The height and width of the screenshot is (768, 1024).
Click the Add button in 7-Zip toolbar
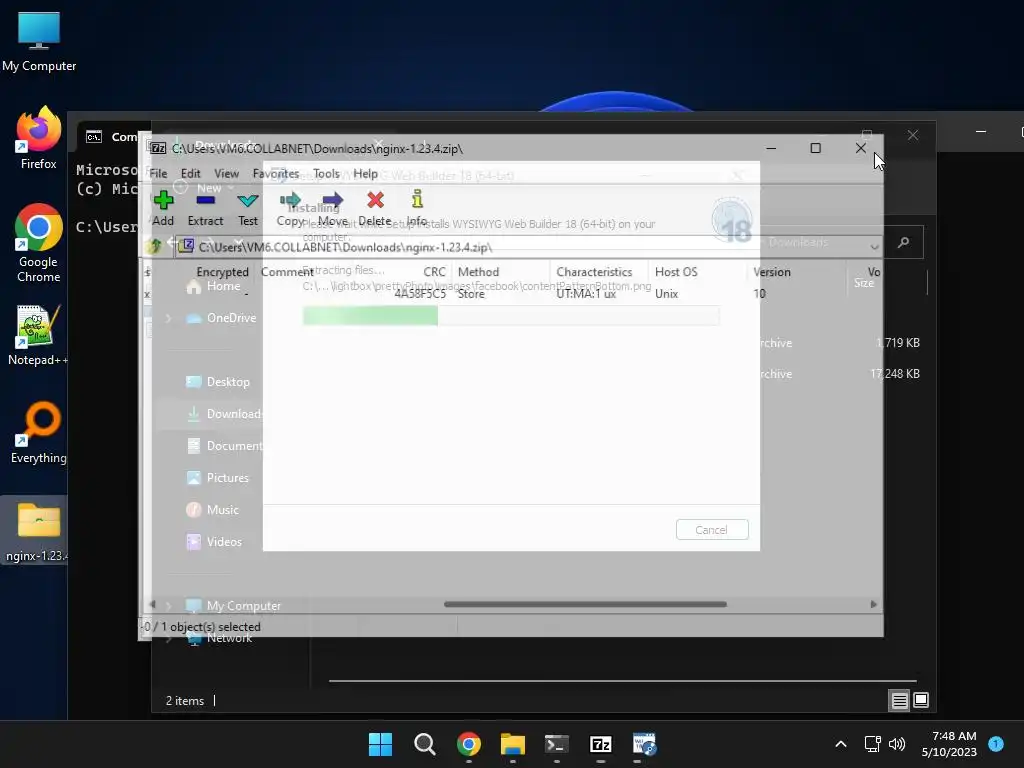163,208
